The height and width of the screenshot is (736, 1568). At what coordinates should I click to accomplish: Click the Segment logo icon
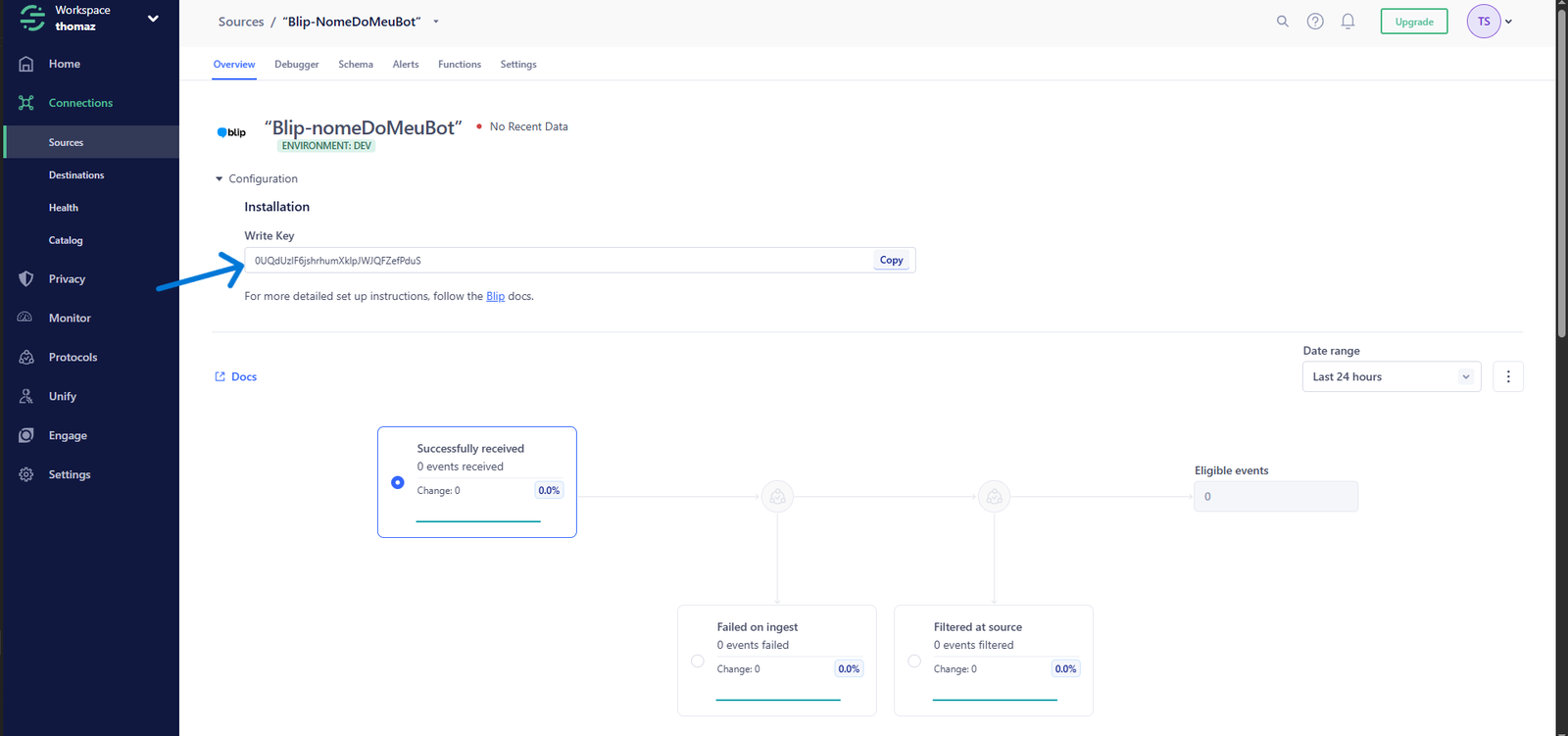tap(32, 18)
